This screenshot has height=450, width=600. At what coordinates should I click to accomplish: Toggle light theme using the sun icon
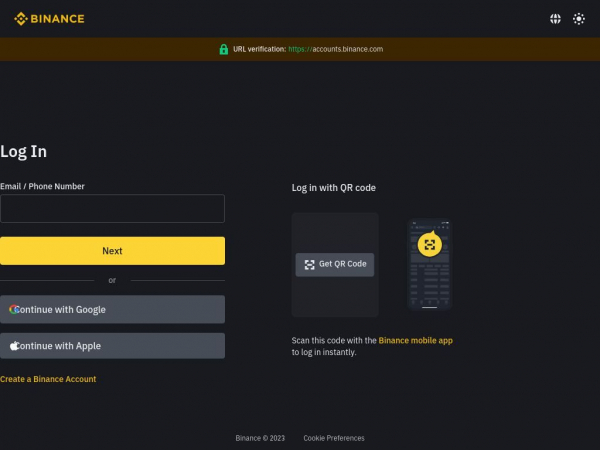pos(579,19)
